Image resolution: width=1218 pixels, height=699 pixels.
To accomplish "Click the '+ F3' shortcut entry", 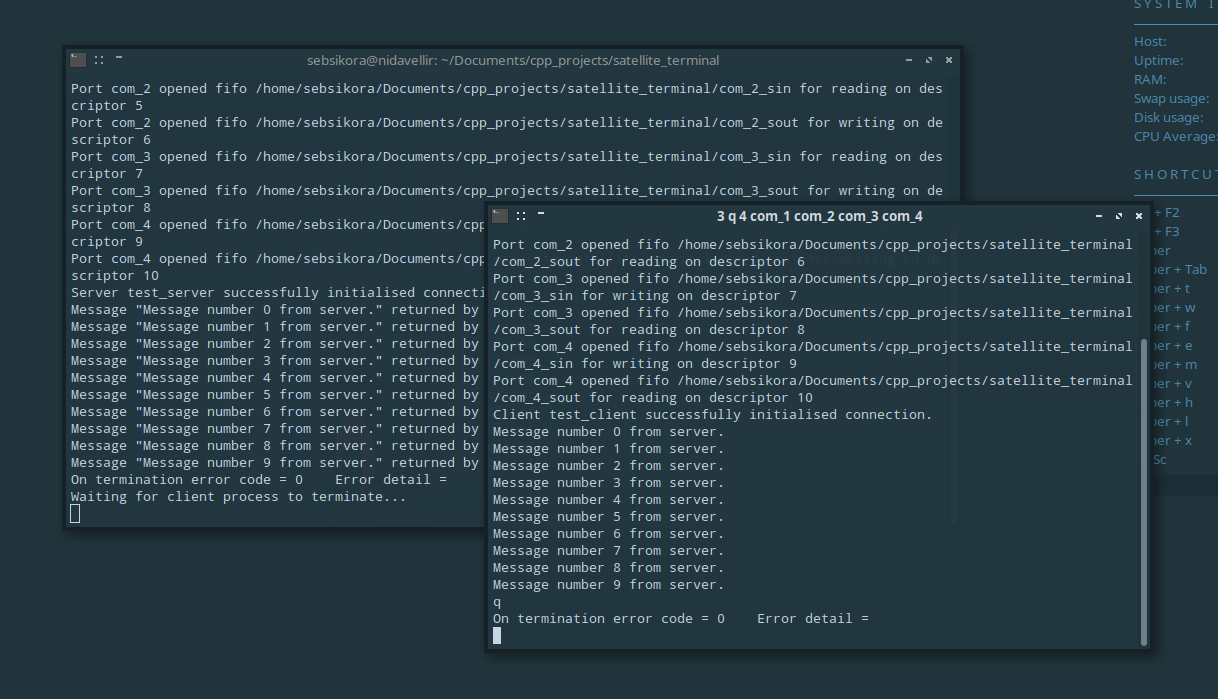I will 1167,231.
